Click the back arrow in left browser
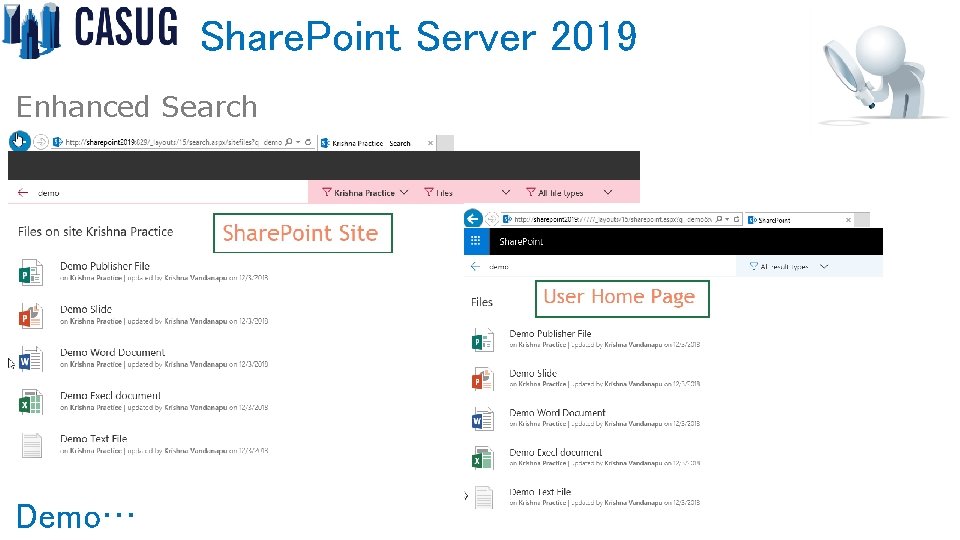 point(19,141)
